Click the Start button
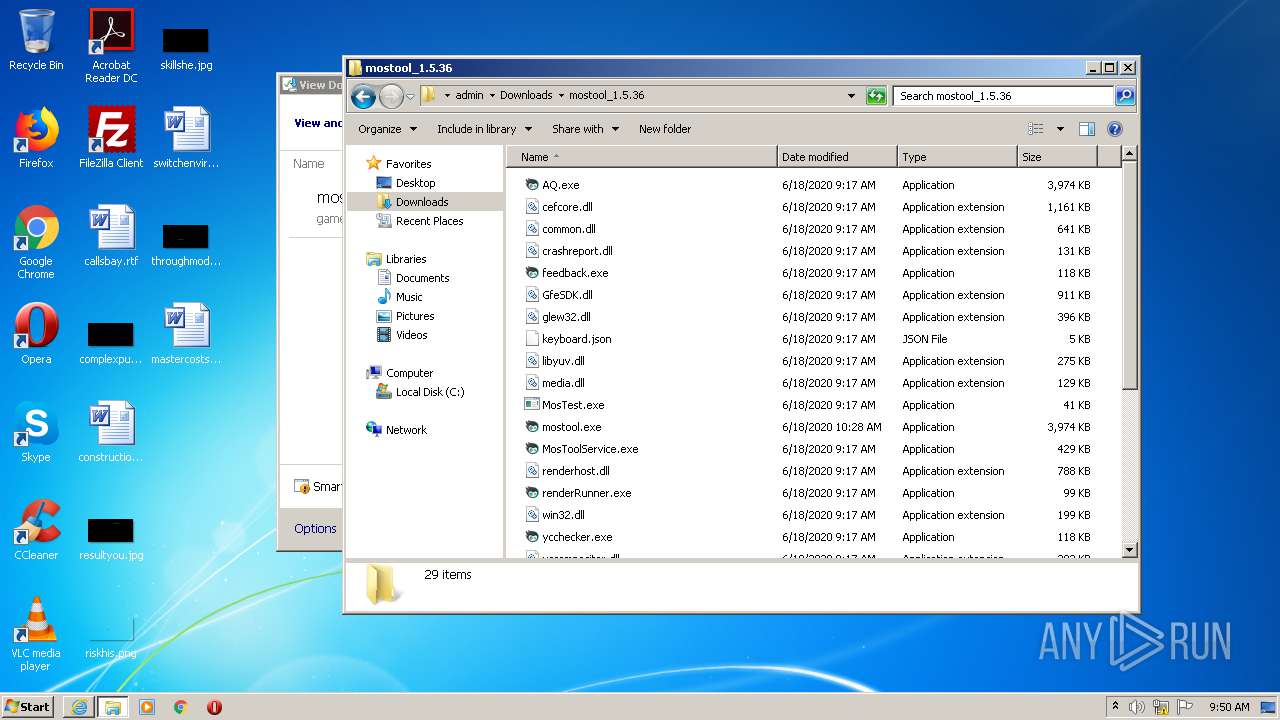Viewport: 1280px width, 720px height. pos(28,707)
